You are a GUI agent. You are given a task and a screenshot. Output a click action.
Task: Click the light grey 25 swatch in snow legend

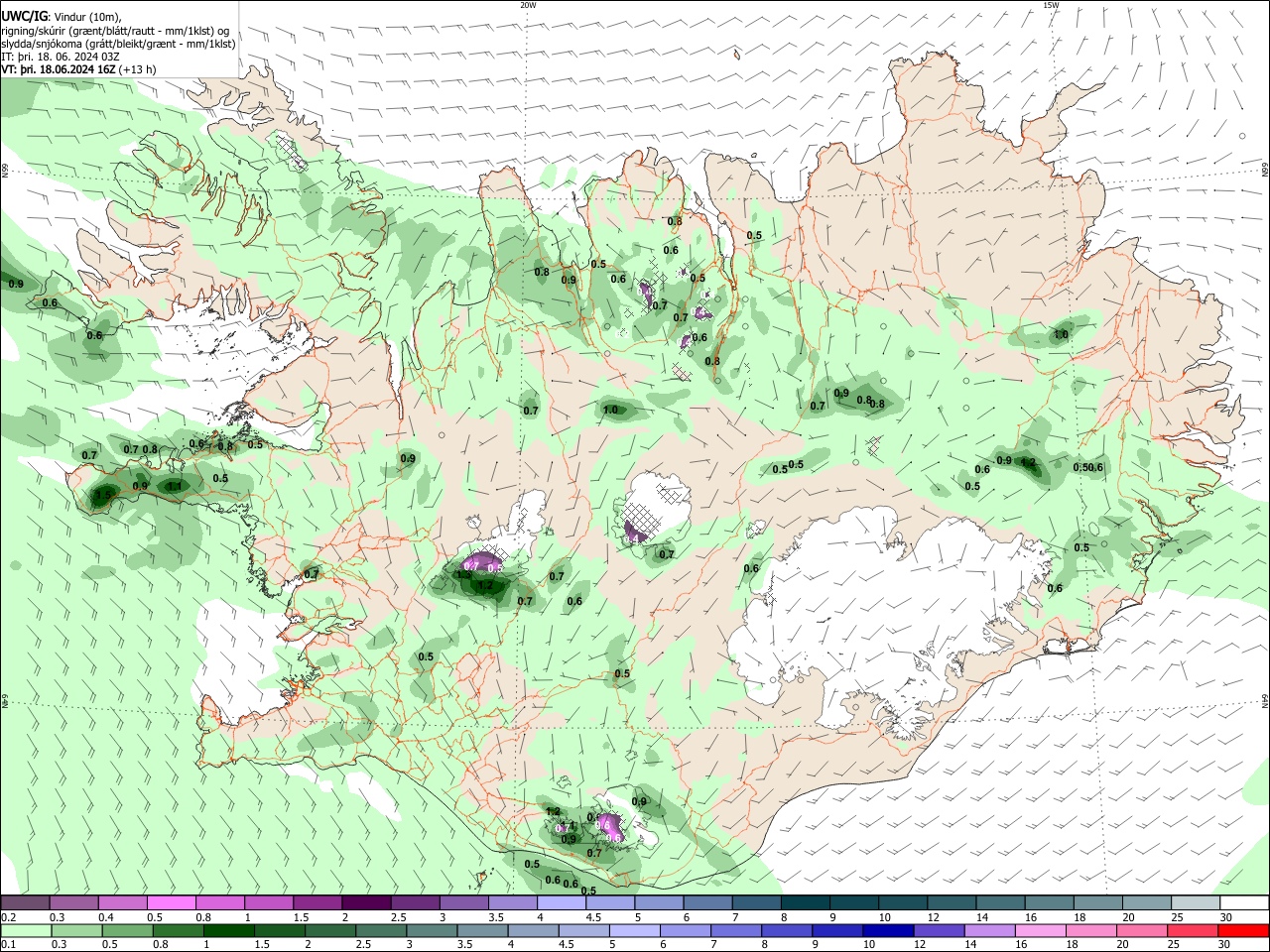click(x=1197, y=903)
